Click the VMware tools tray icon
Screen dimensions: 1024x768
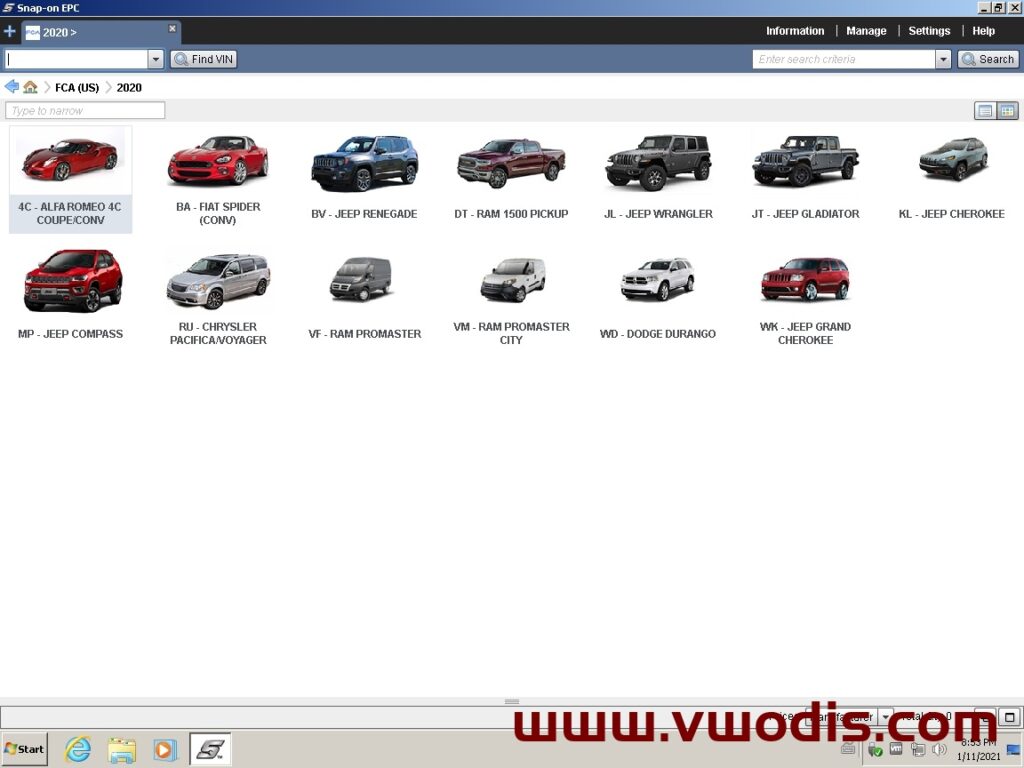click(896, 748)
